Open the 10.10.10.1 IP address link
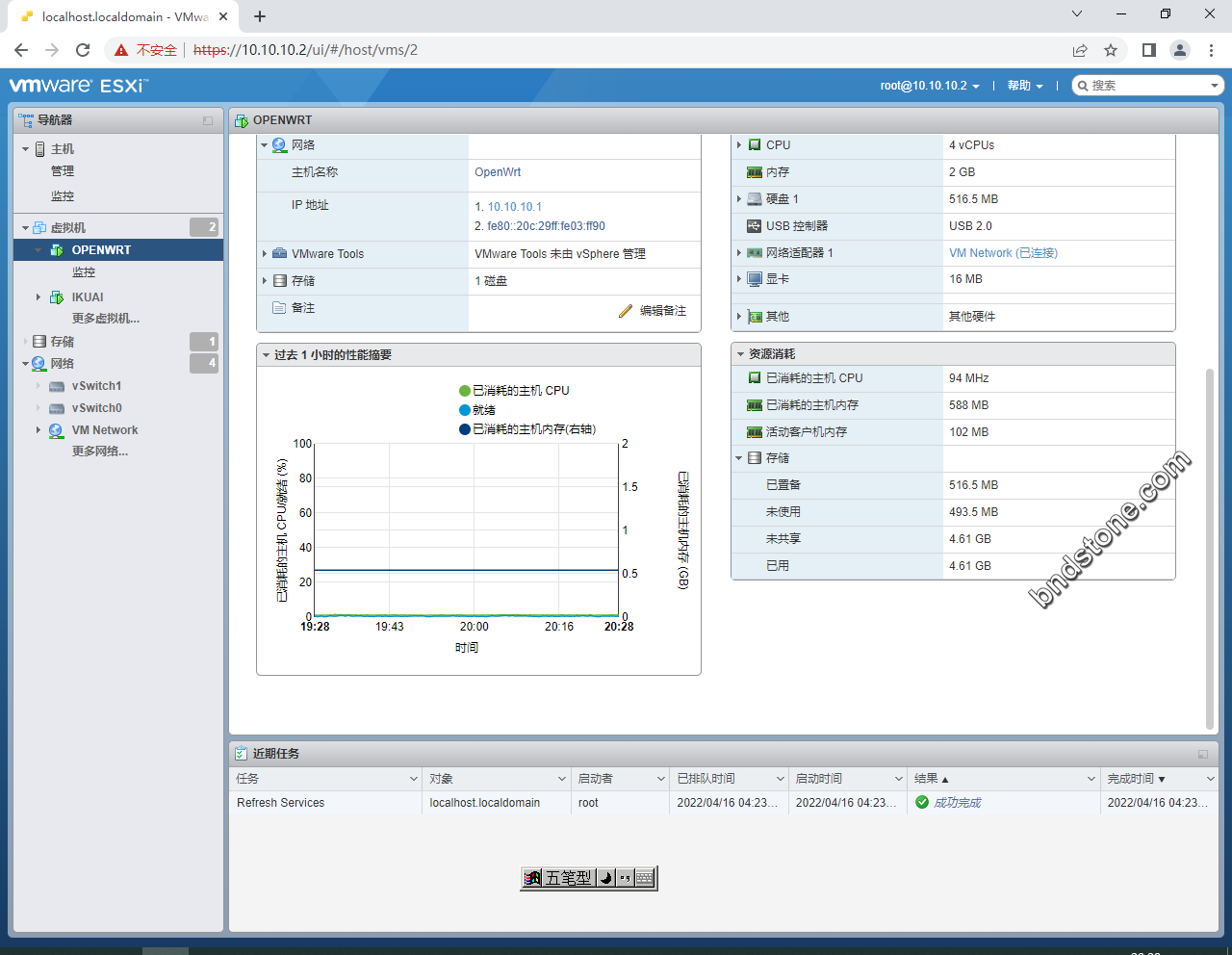The height and width of the screenshot is (955, 1232). pyautogui.click(x=515, y=207)
